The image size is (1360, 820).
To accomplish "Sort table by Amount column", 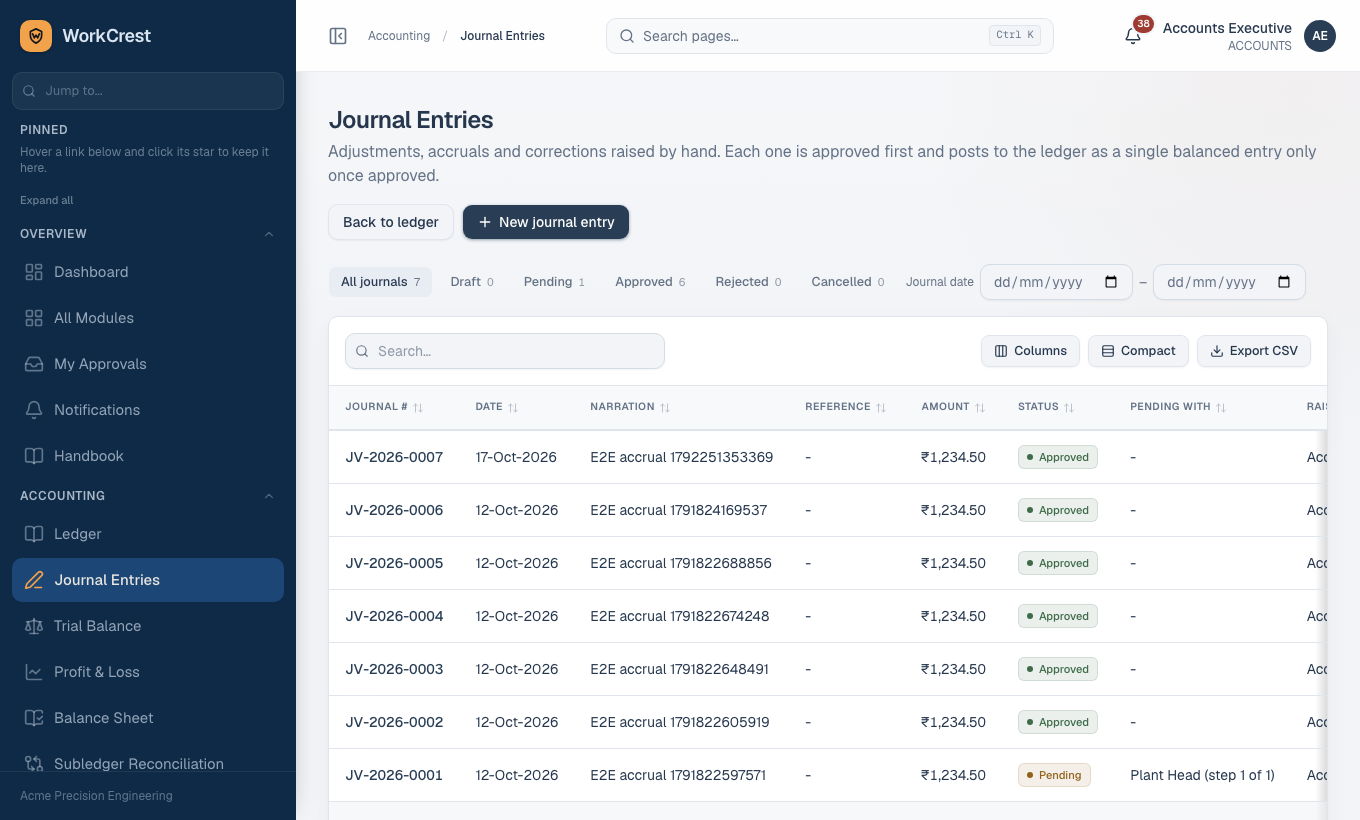I will pyautogui.click(x=953, y=407).
